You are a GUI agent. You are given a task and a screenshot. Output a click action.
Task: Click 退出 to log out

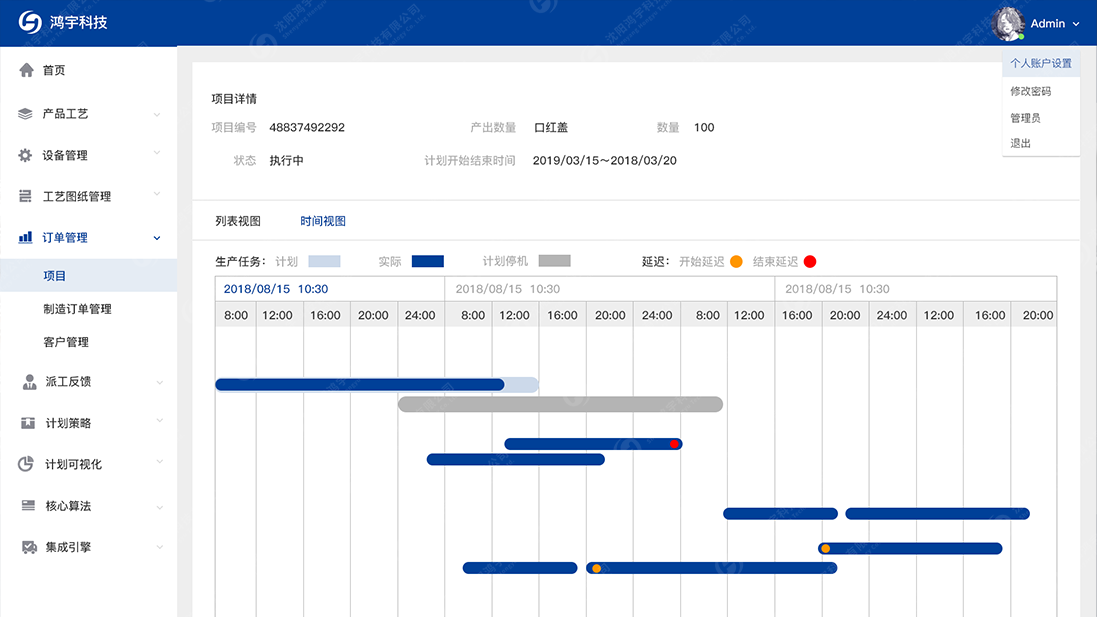(x=1021, y=144)
